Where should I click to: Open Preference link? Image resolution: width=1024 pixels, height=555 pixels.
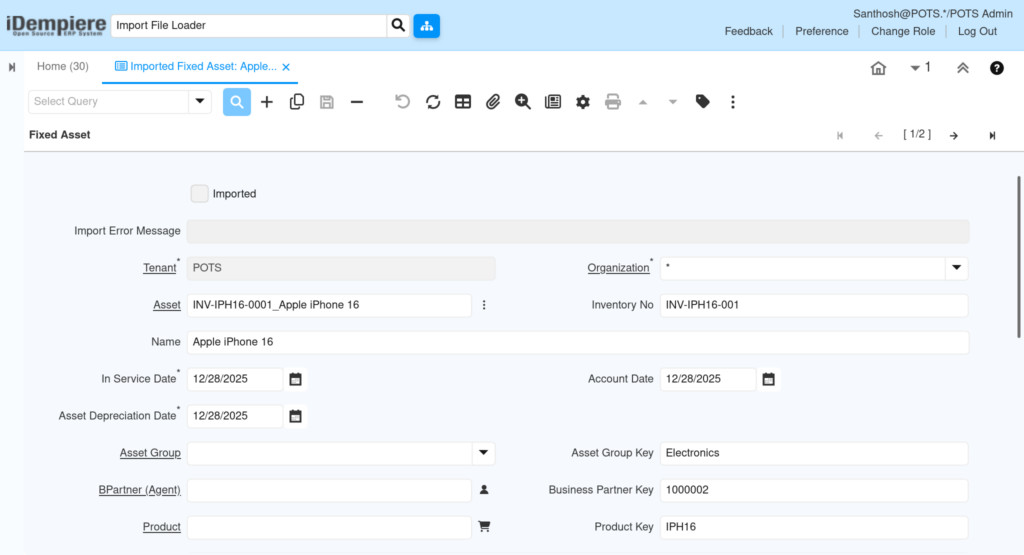[x=822, y=31]
